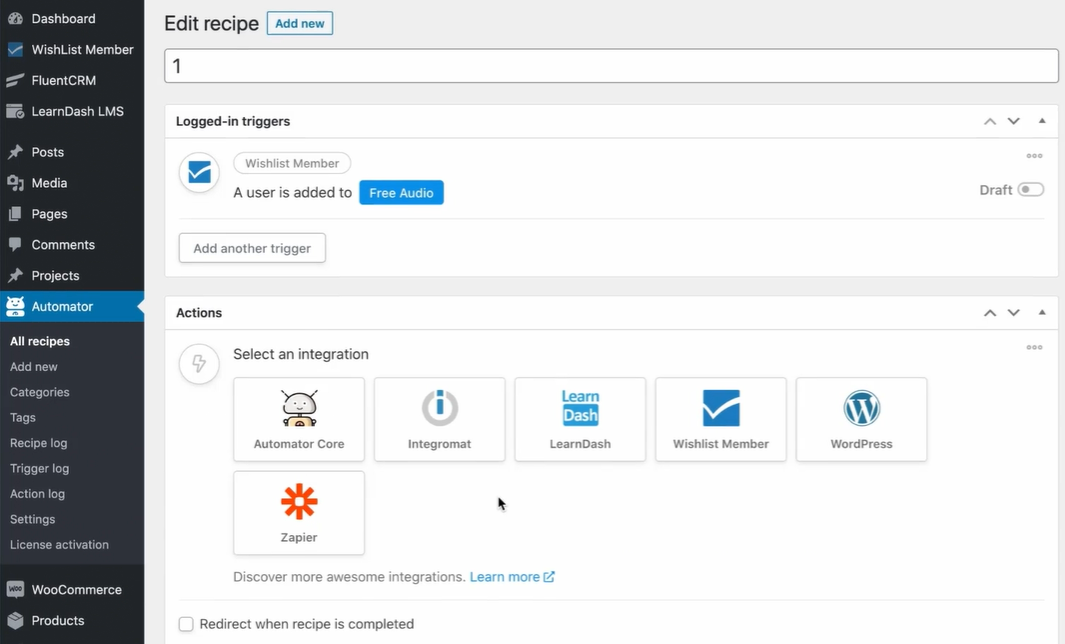Open the Recipe log submenu item
The height and width of the screenshot is (644, 1065).
click(39, 443)
